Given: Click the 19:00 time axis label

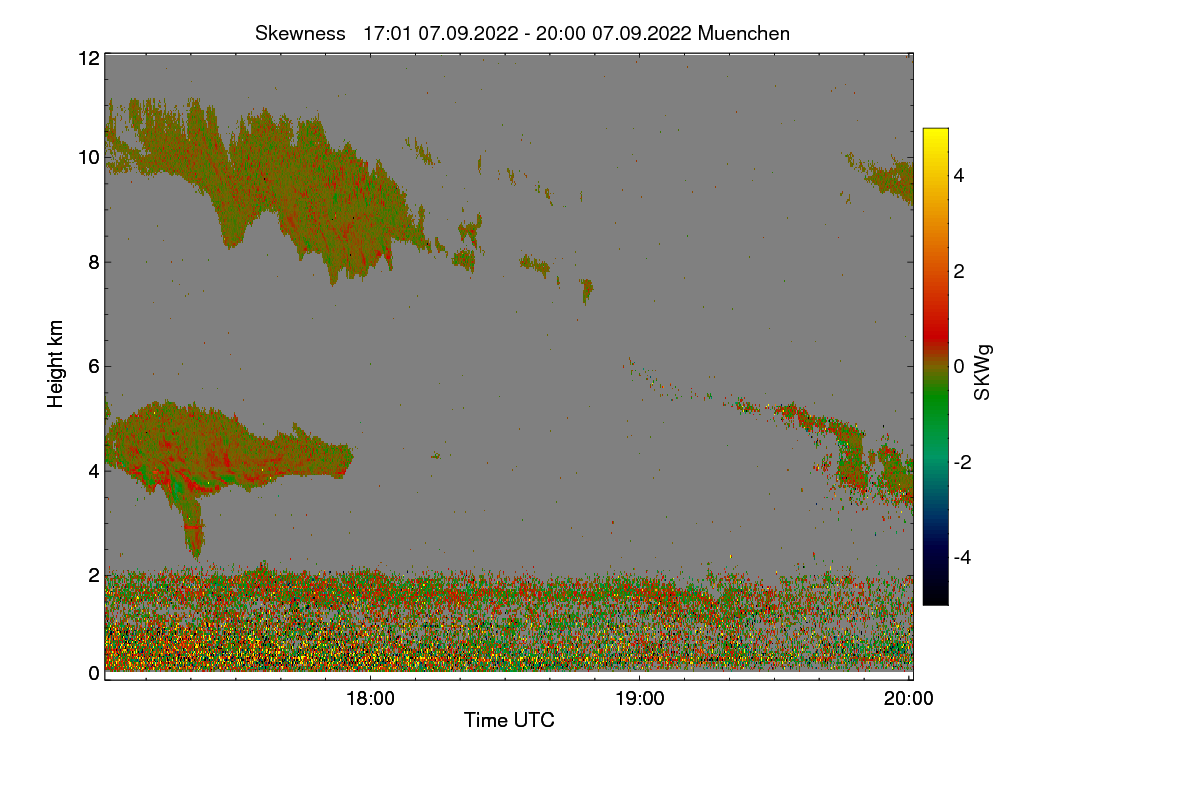Looking at the screenshot, I should 640,699.
